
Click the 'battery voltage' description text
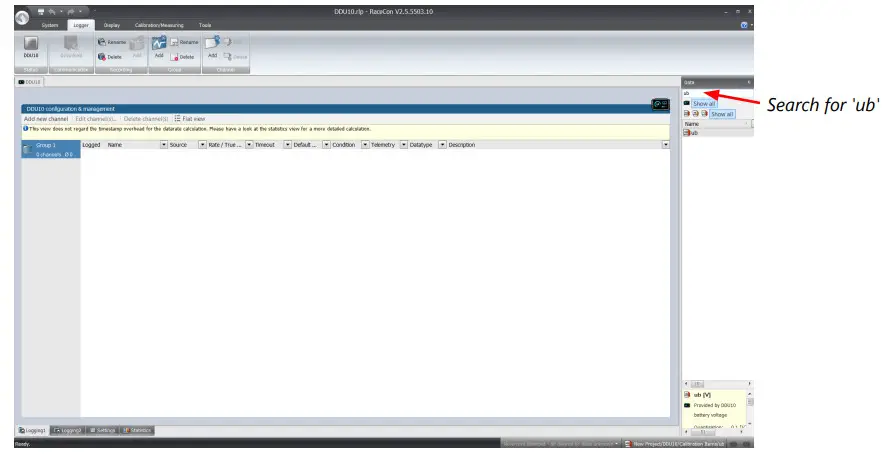click(710, 415)
